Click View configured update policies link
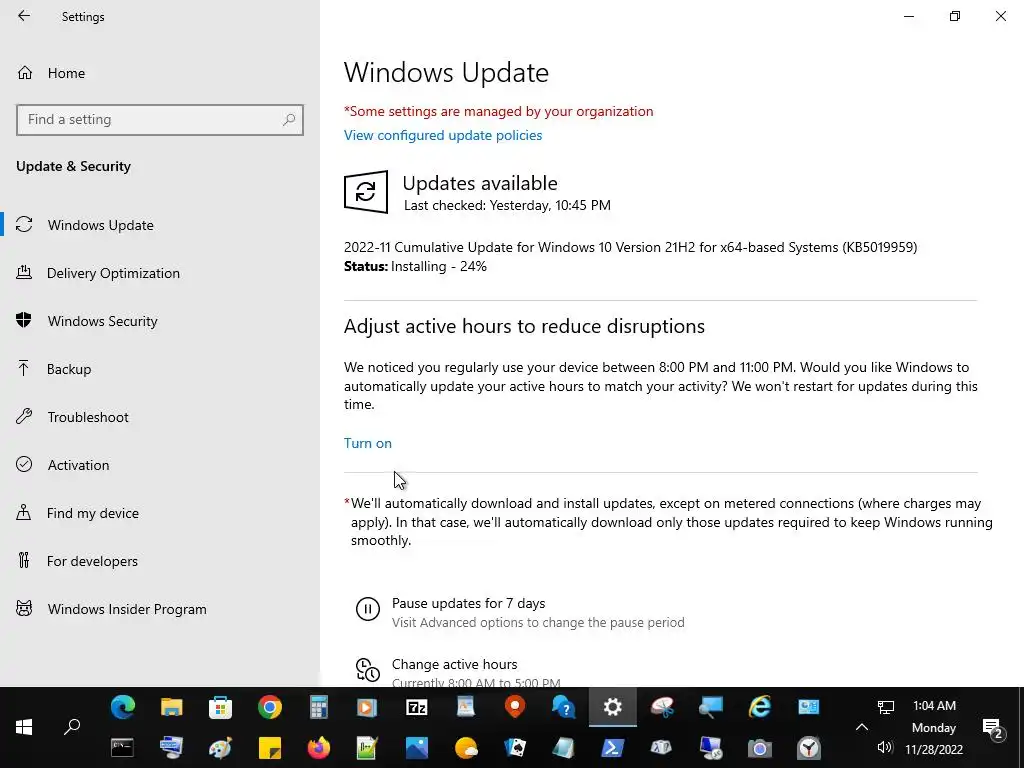 (x=443, y=135)
